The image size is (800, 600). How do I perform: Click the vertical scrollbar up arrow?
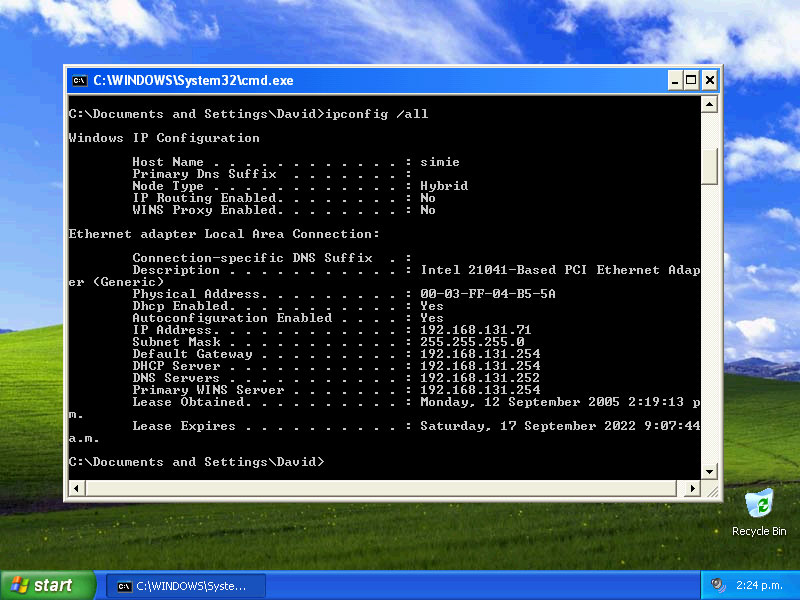coord(710,105)
